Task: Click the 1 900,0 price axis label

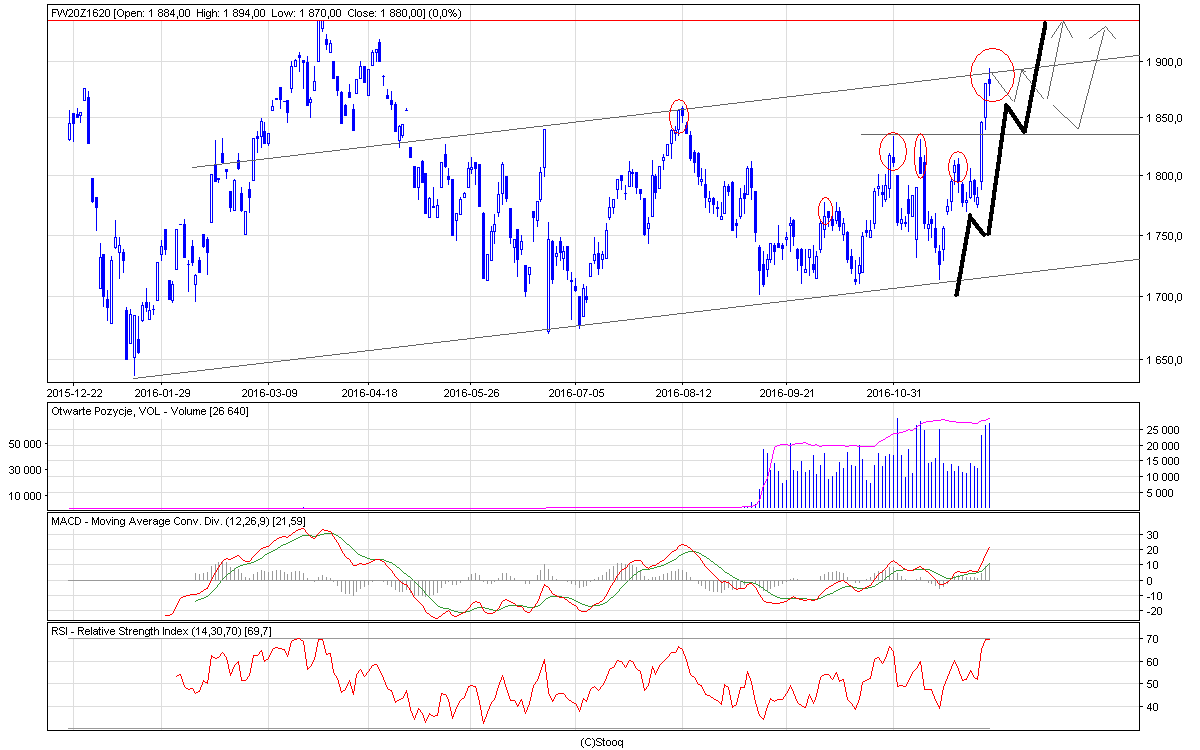Action: pyautogui.click(x=1163, y=62)
